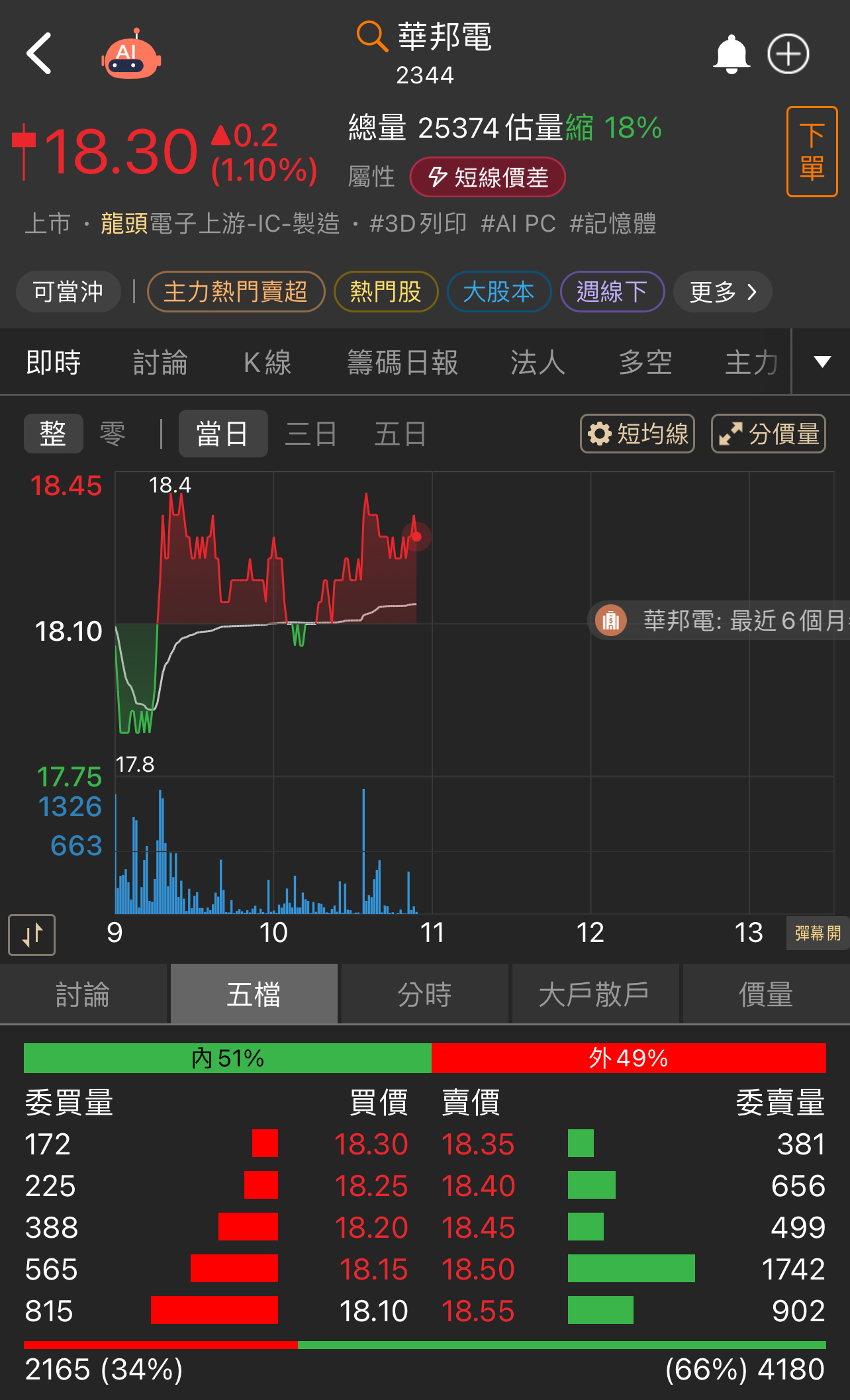Select the 週線下 tag
The height and width of the screenshot is (1400, 850).
click(612, 292)
